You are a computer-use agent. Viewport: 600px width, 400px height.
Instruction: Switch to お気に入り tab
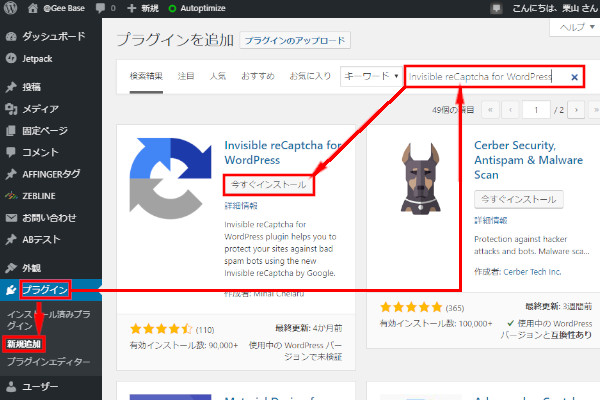(310, 76)
